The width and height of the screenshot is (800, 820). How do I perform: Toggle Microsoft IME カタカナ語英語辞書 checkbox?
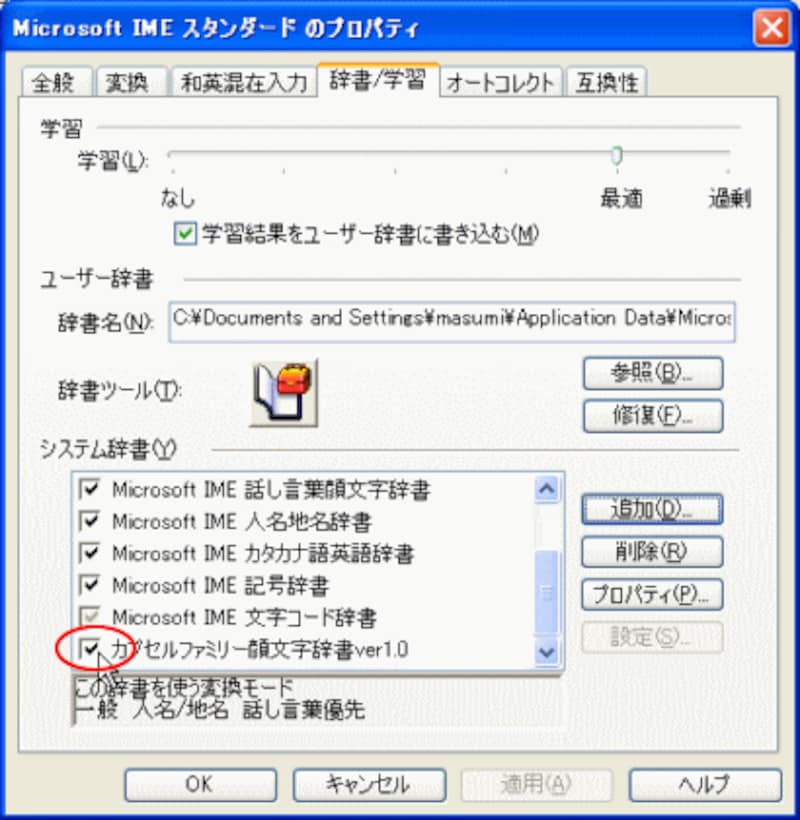(89, 553)
